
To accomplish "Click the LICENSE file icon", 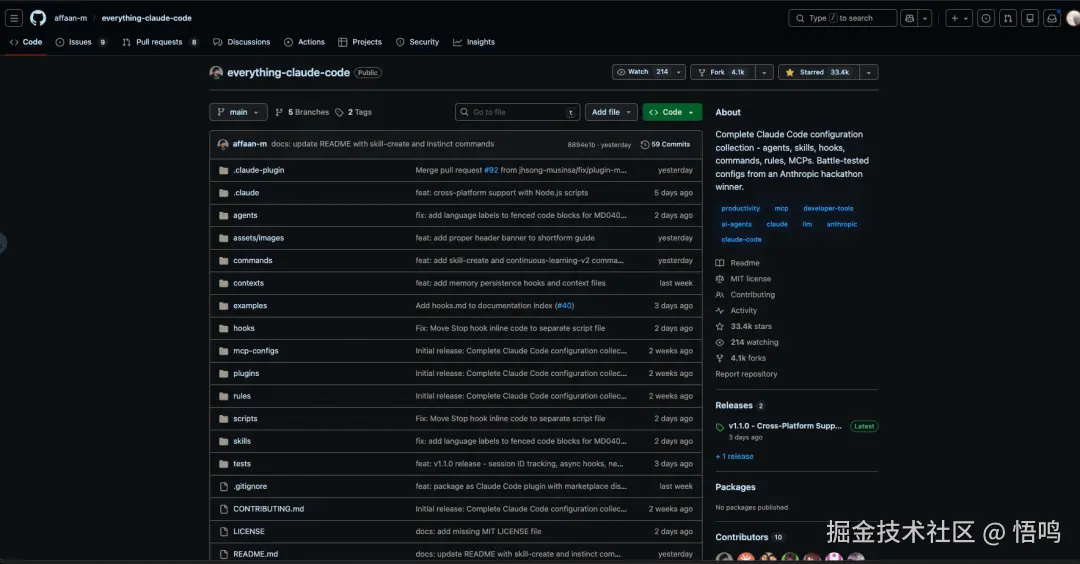I will (x=223, y=532).
